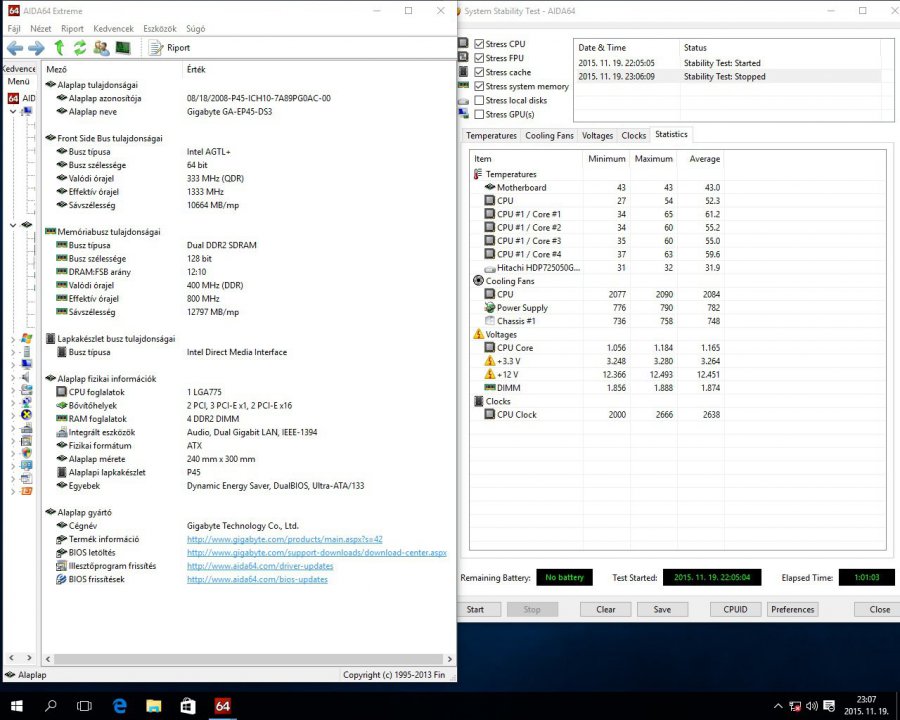Select the display monitor tree icon
900x720 pixels.
pos(26,364)
